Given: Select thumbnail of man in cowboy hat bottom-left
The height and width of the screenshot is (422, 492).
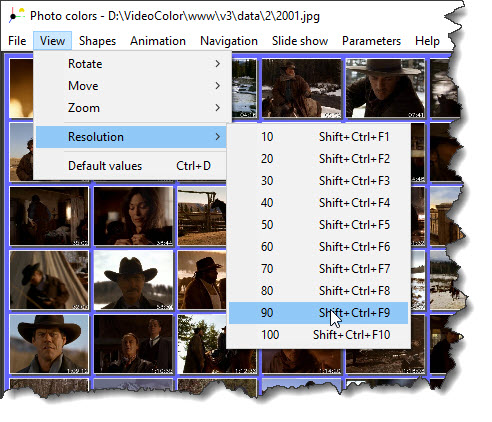Looking at the screenshot, I should [x=49, y=344].
